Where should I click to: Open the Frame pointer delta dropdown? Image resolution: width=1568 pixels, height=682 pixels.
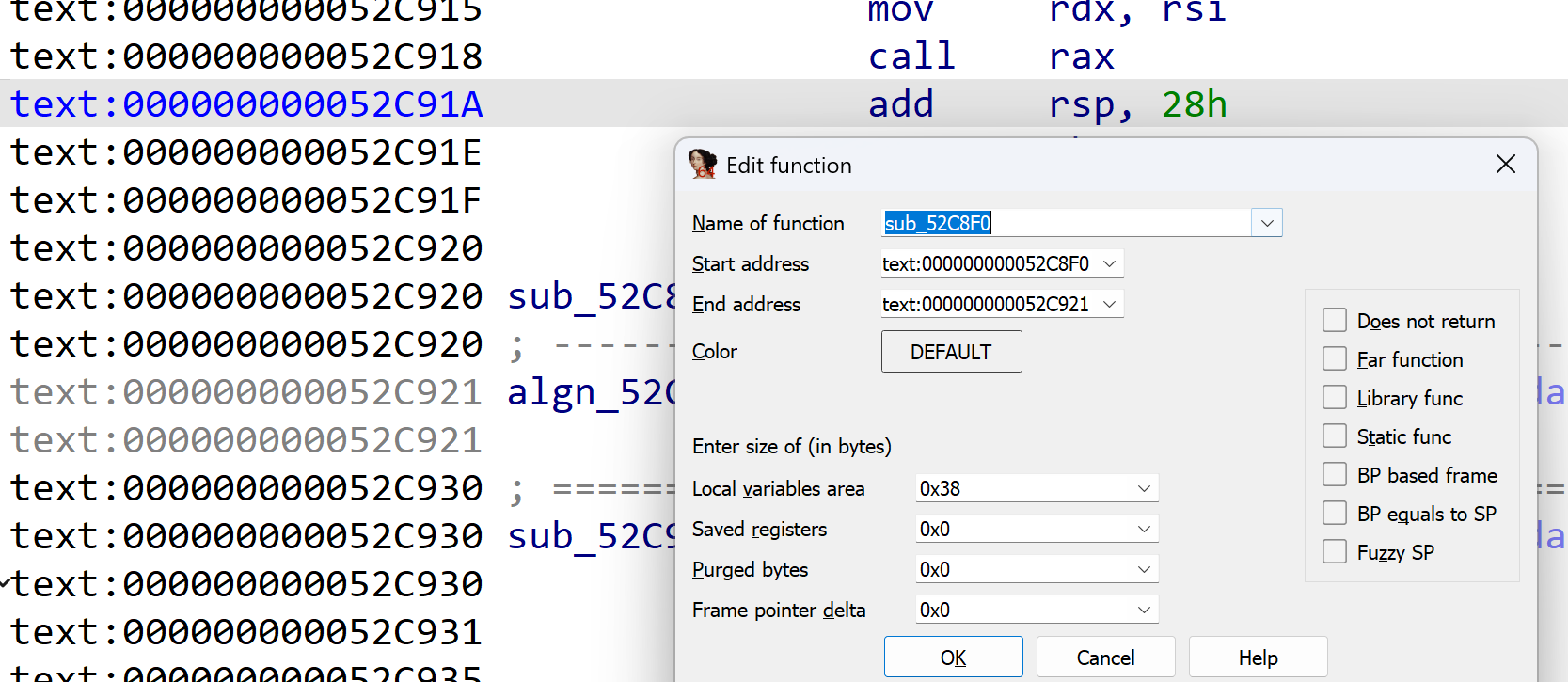tap(1144, 610)
